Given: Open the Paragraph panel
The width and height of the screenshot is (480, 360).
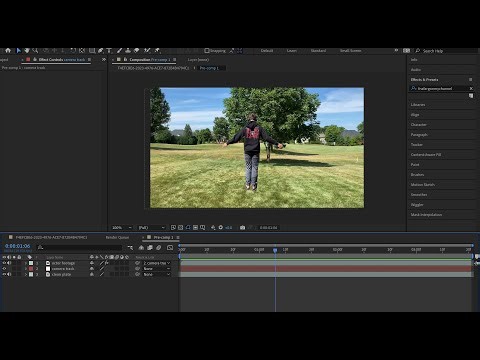Looking at the screenshot, I should coord(419,135).
